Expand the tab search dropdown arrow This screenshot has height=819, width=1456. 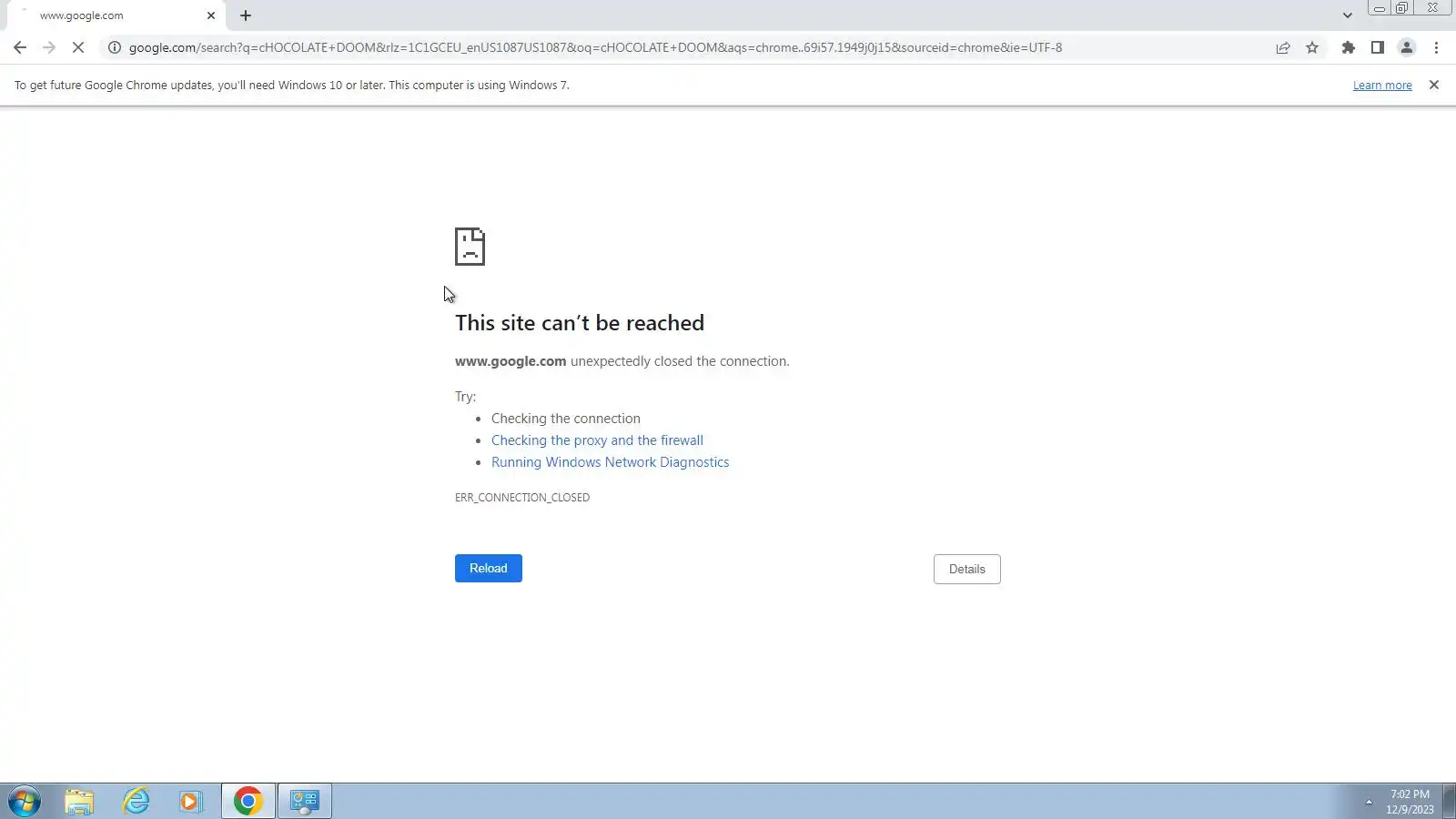coord(1348,15)
